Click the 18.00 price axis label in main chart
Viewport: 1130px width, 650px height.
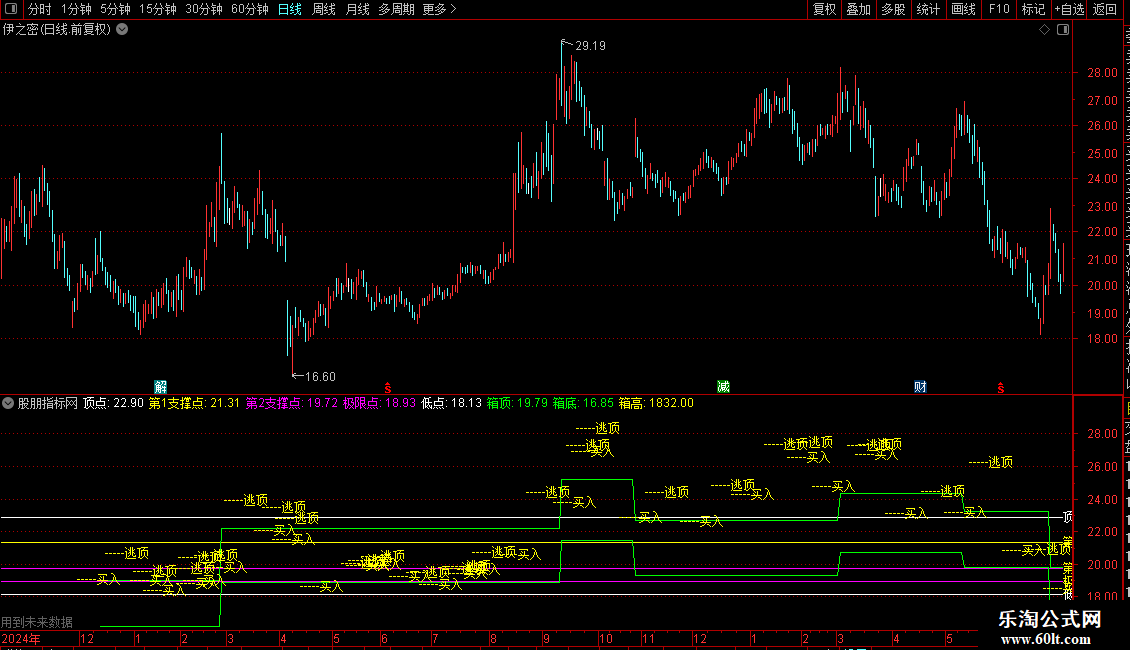coord(1103,339)
